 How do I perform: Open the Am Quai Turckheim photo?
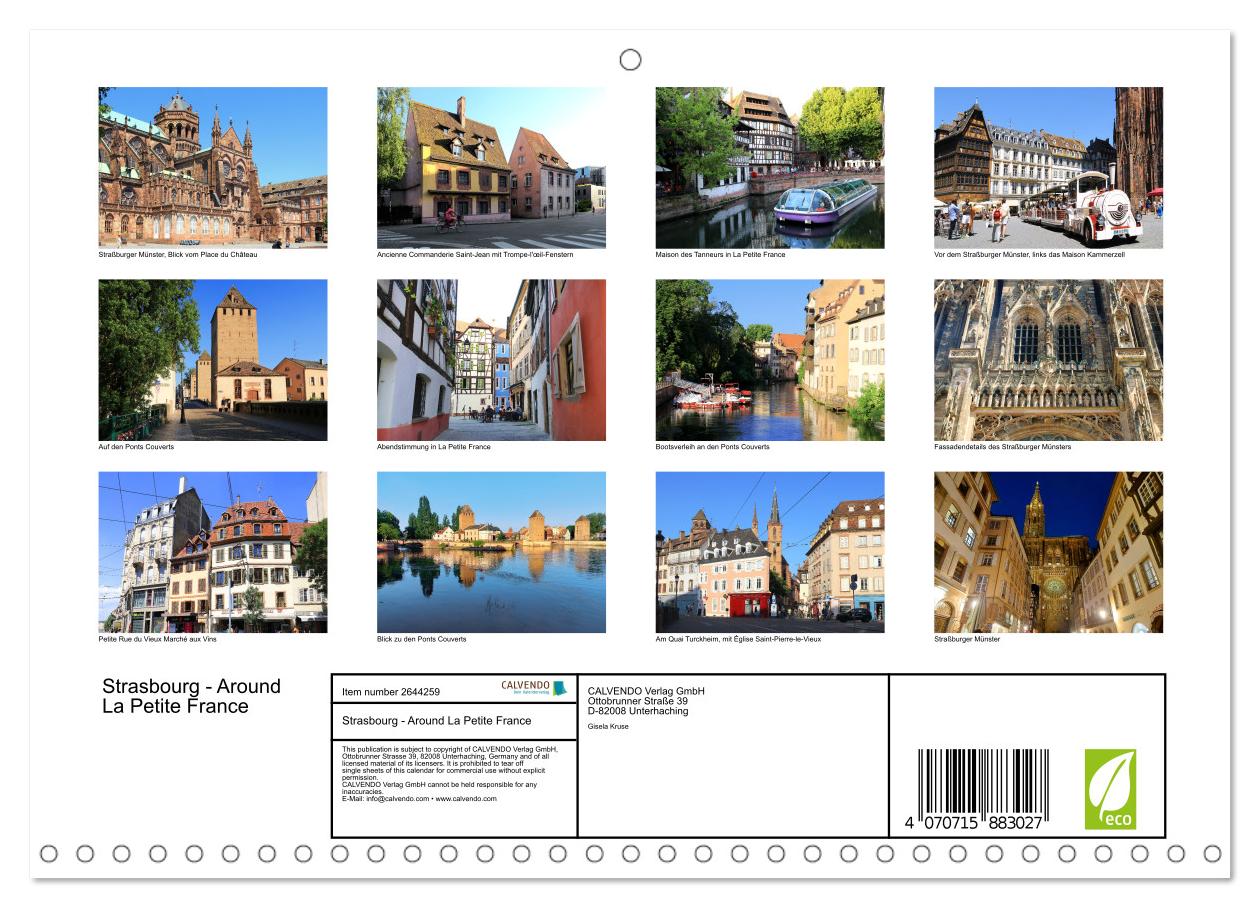coord(770,552)
